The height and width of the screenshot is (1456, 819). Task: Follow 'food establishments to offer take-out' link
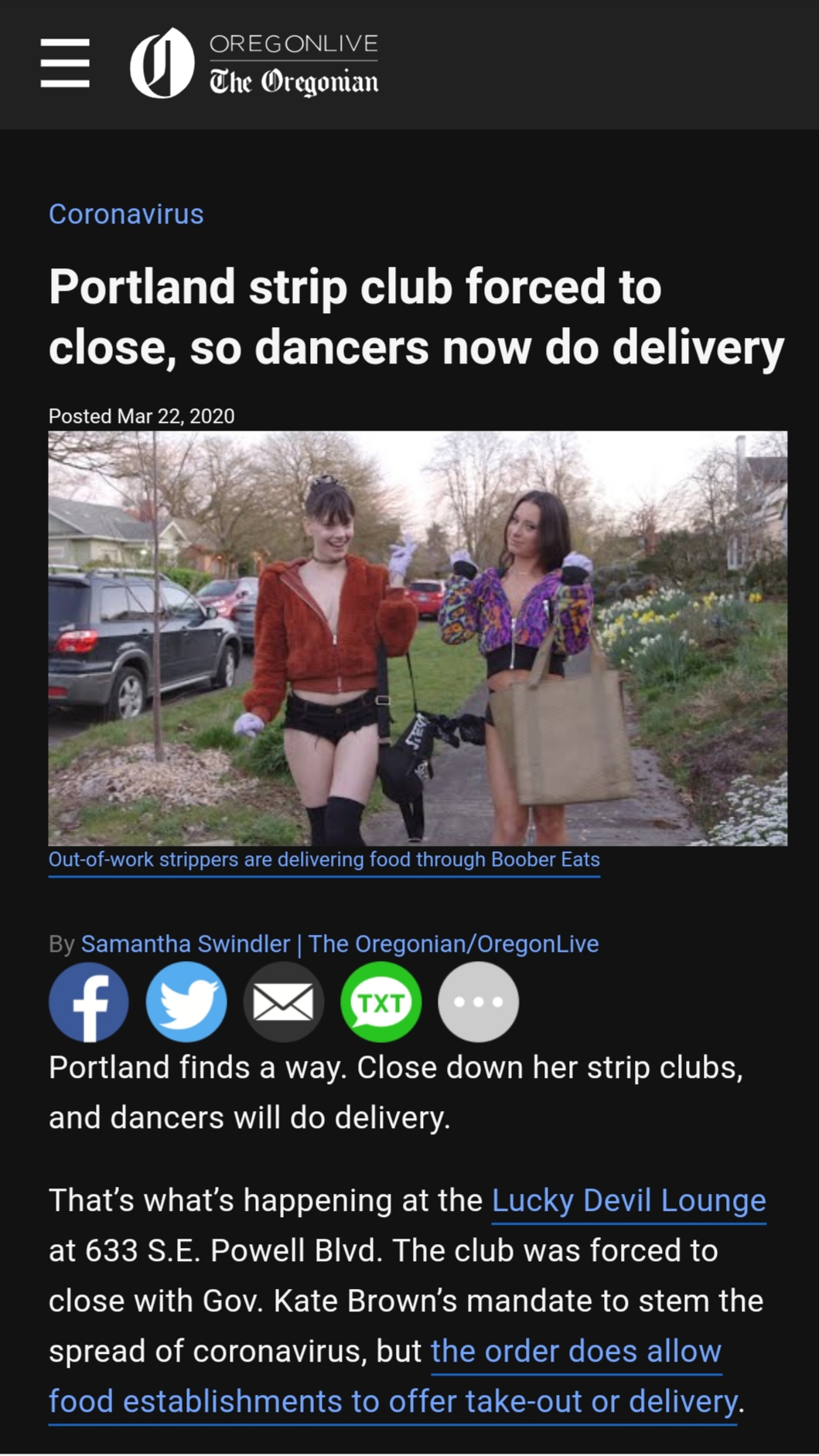point(393,1401)
